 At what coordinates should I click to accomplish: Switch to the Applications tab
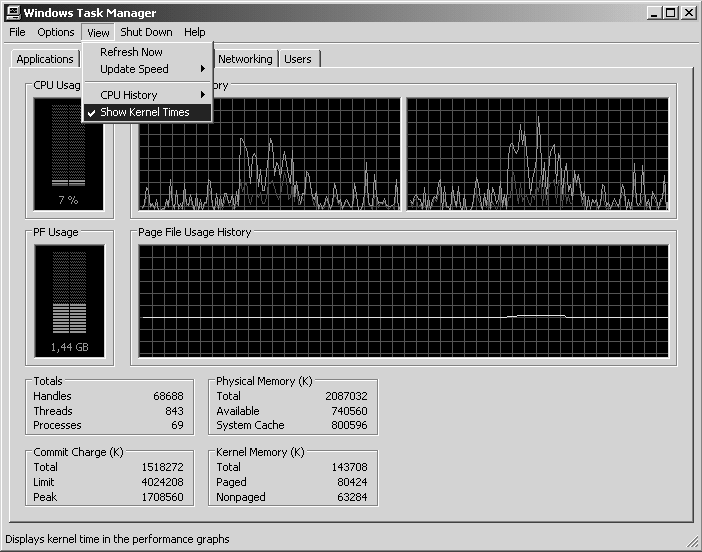pos(45,59)
